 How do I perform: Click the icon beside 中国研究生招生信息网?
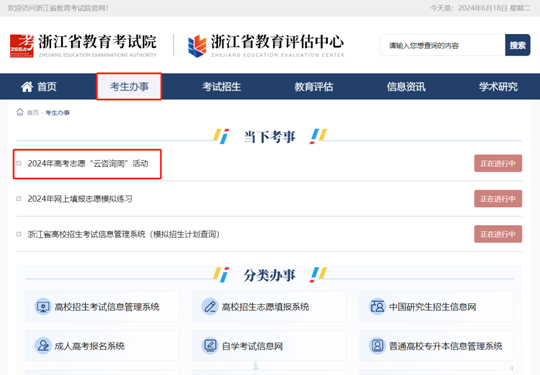[377, 306]
